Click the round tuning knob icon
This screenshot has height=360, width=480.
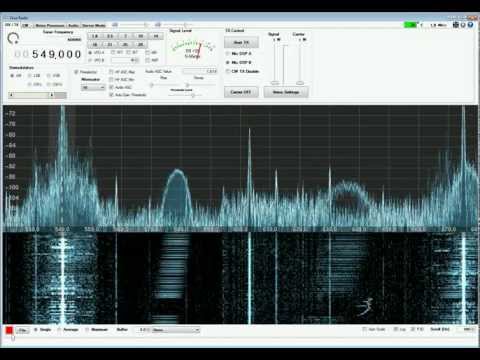pos(13,38)
